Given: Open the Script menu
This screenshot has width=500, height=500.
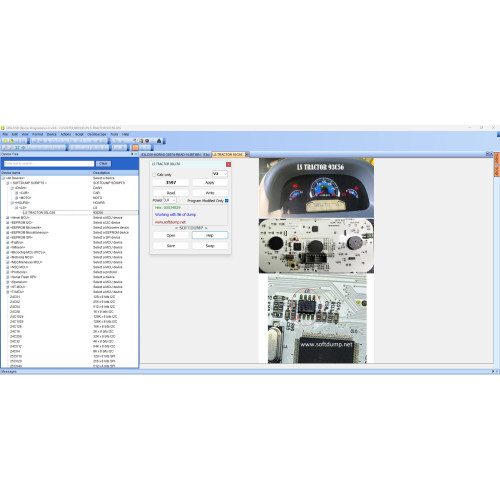Looking at the screenshot, I should (x=79, y=134).
